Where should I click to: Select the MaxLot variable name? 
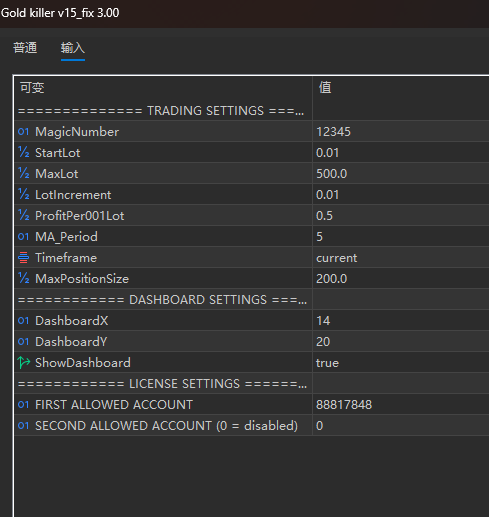click(57, 174)
